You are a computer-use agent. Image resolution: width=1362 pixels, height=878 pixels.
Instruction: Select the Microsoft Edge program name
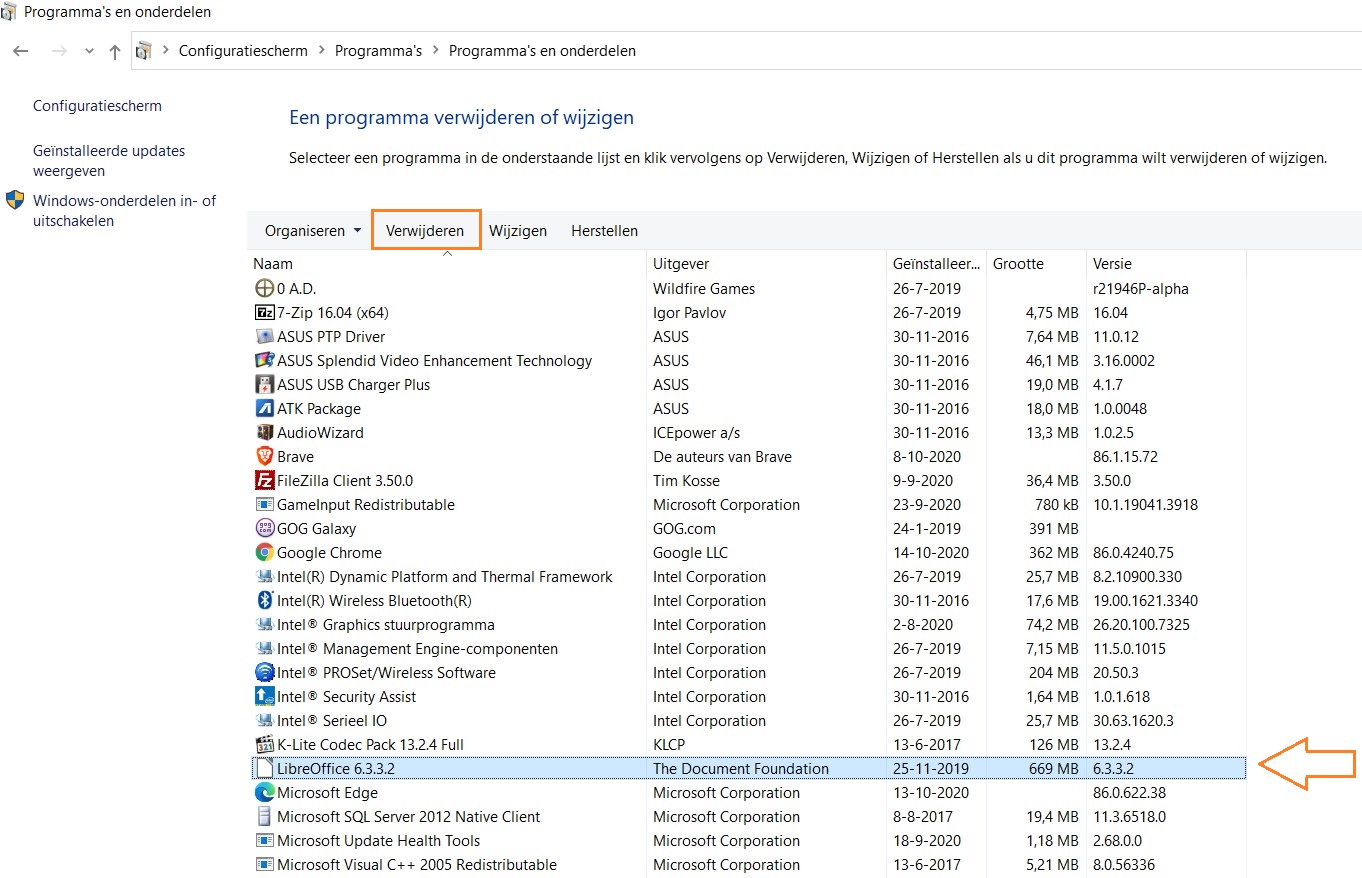[327, 793]
